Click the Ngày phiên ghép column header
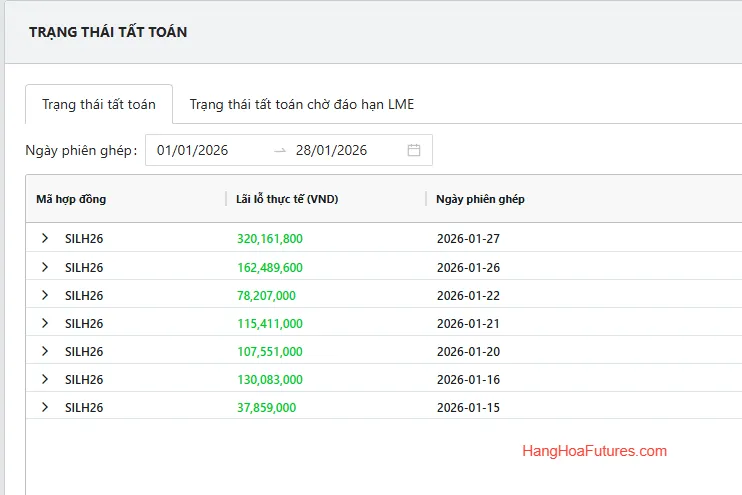 click(x=480, y=199)
